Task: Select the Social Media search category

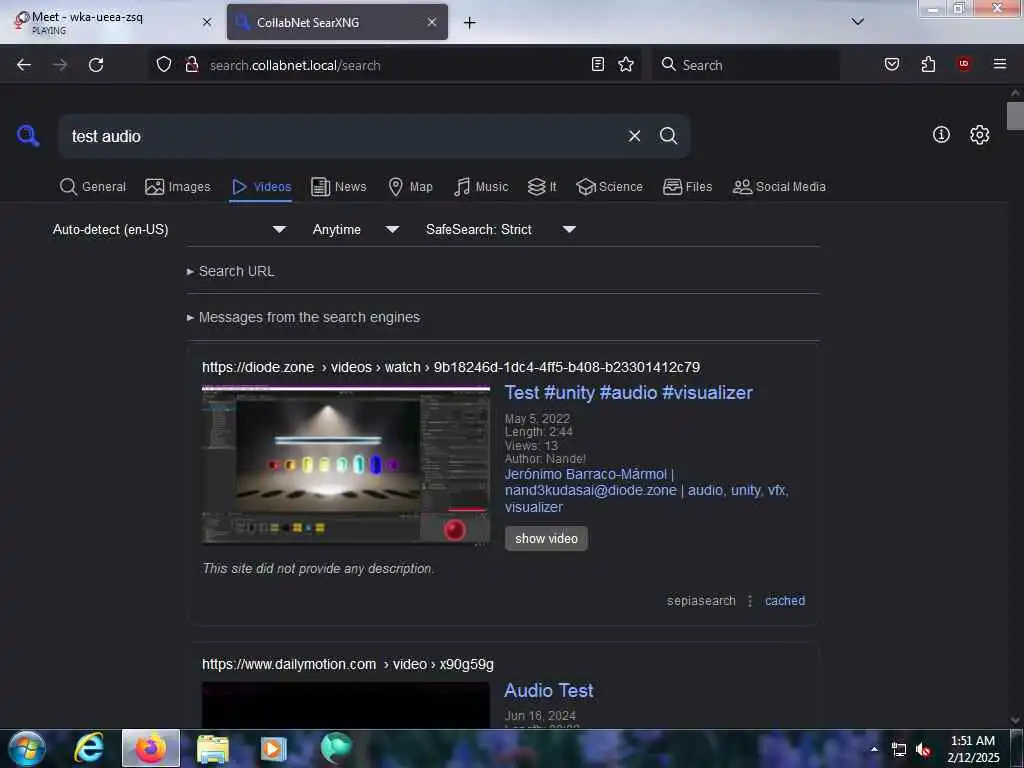Action: 779,187
